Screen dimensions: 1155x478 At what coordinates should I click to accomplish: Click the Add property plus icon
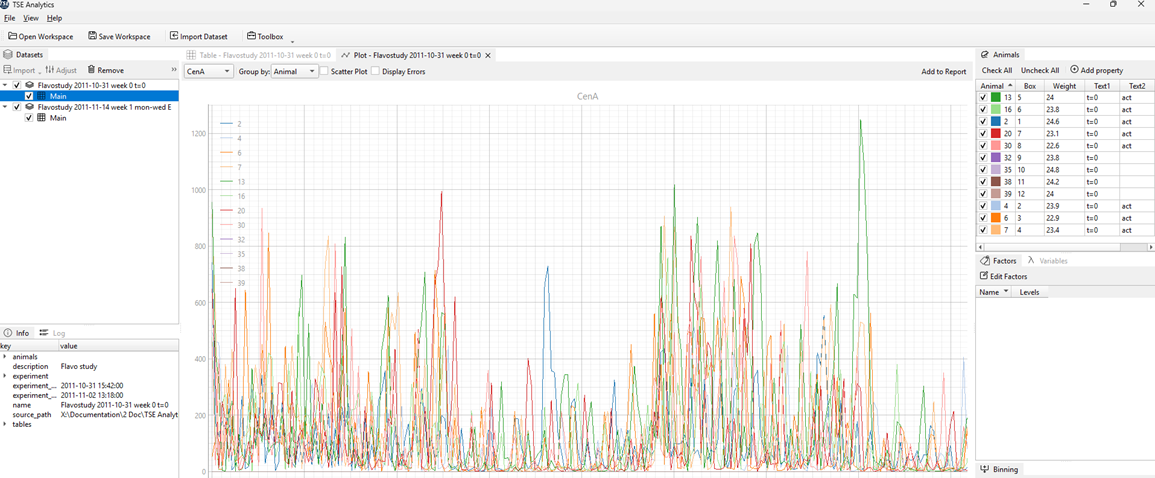1074,70
